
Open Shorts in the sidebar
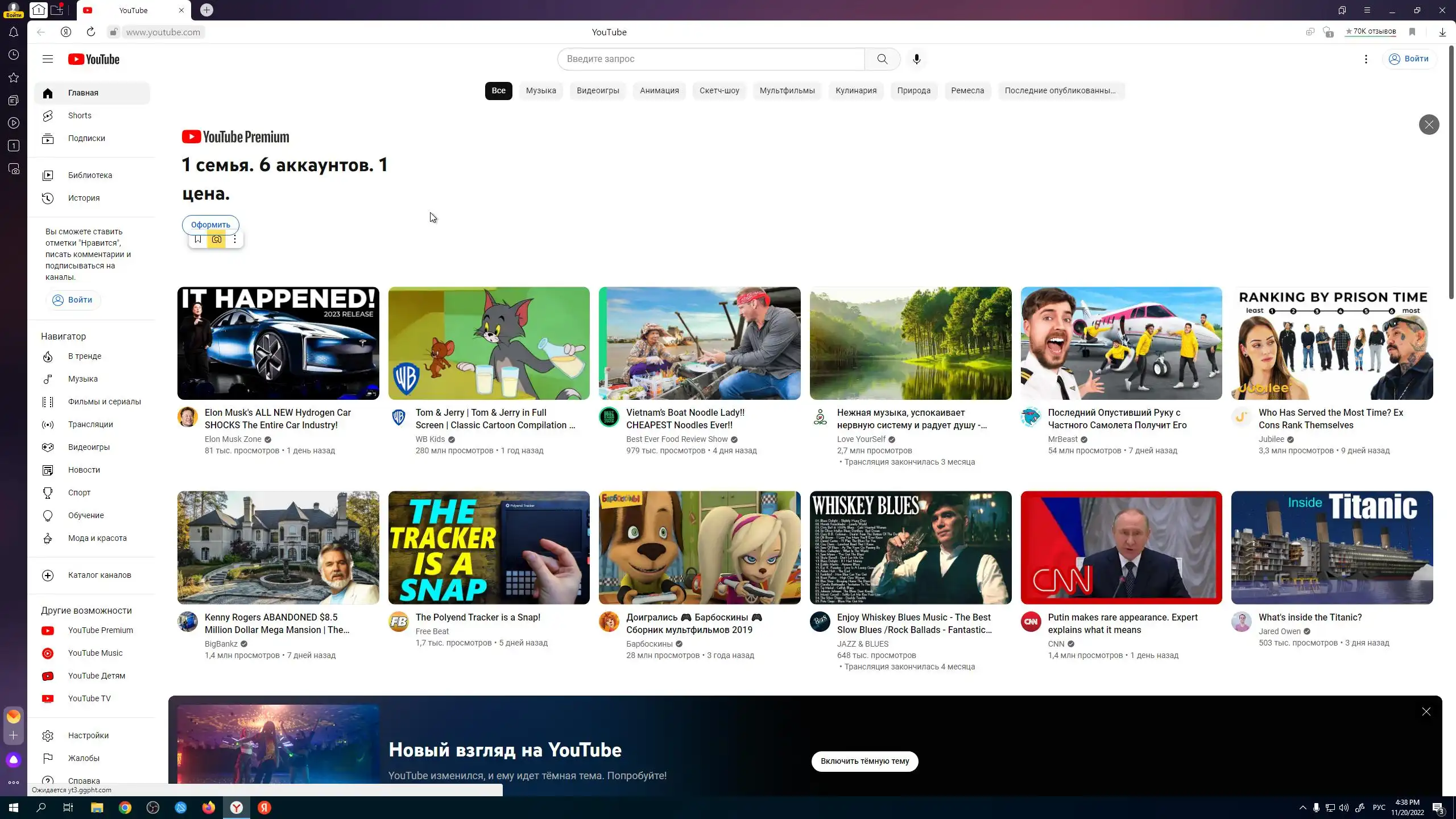click(80, 115)
